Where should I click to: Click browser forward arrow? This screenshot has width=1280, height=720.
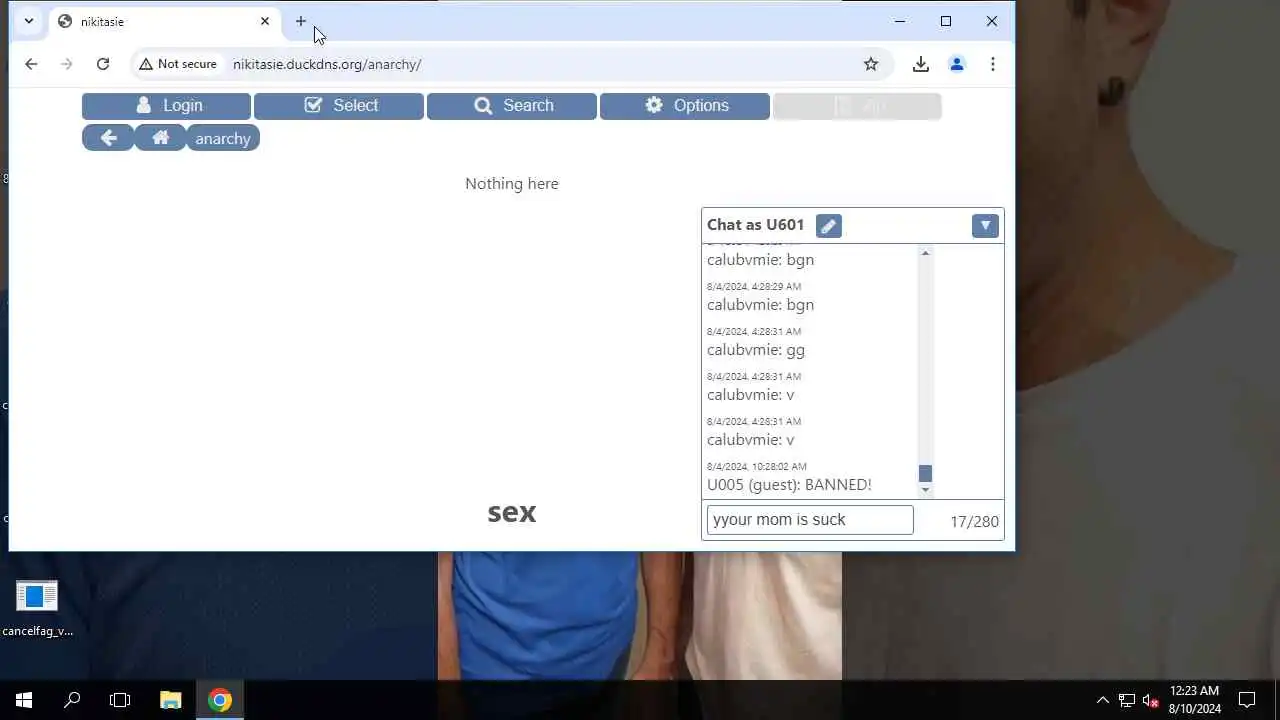pyautogui.click(x=67, y=64)
